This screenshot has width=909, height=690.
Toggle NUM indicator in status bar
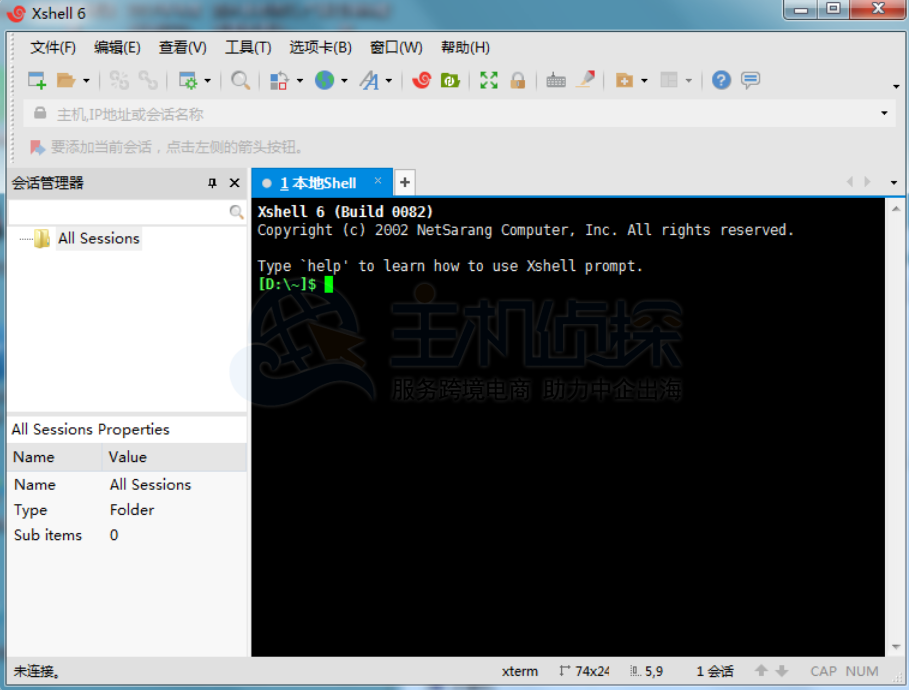[861, 671]
